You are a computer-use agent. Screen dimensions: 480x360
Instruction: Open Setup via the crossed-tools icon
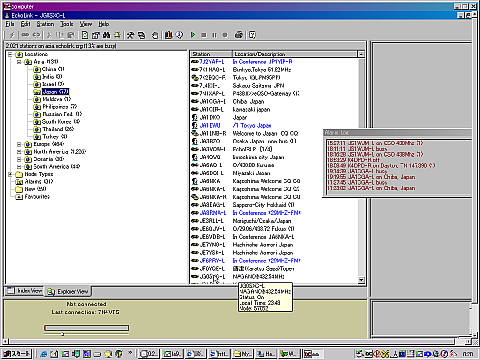(130, 35)
